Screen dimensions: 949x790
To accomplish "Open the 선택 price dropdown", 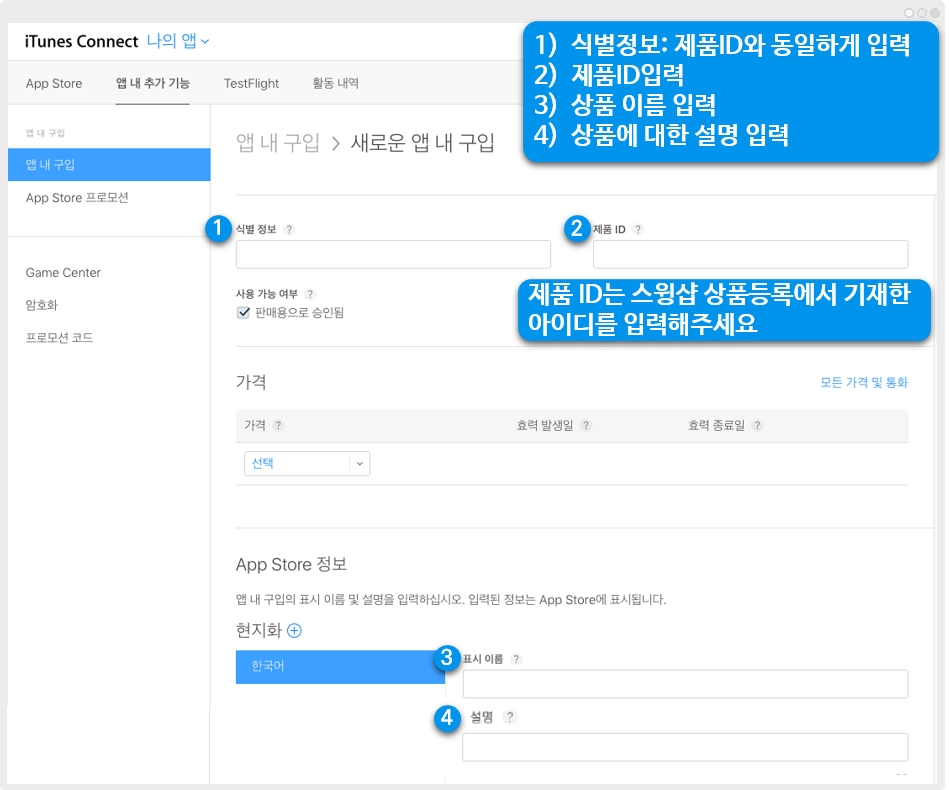I will [x=307, y=464].
